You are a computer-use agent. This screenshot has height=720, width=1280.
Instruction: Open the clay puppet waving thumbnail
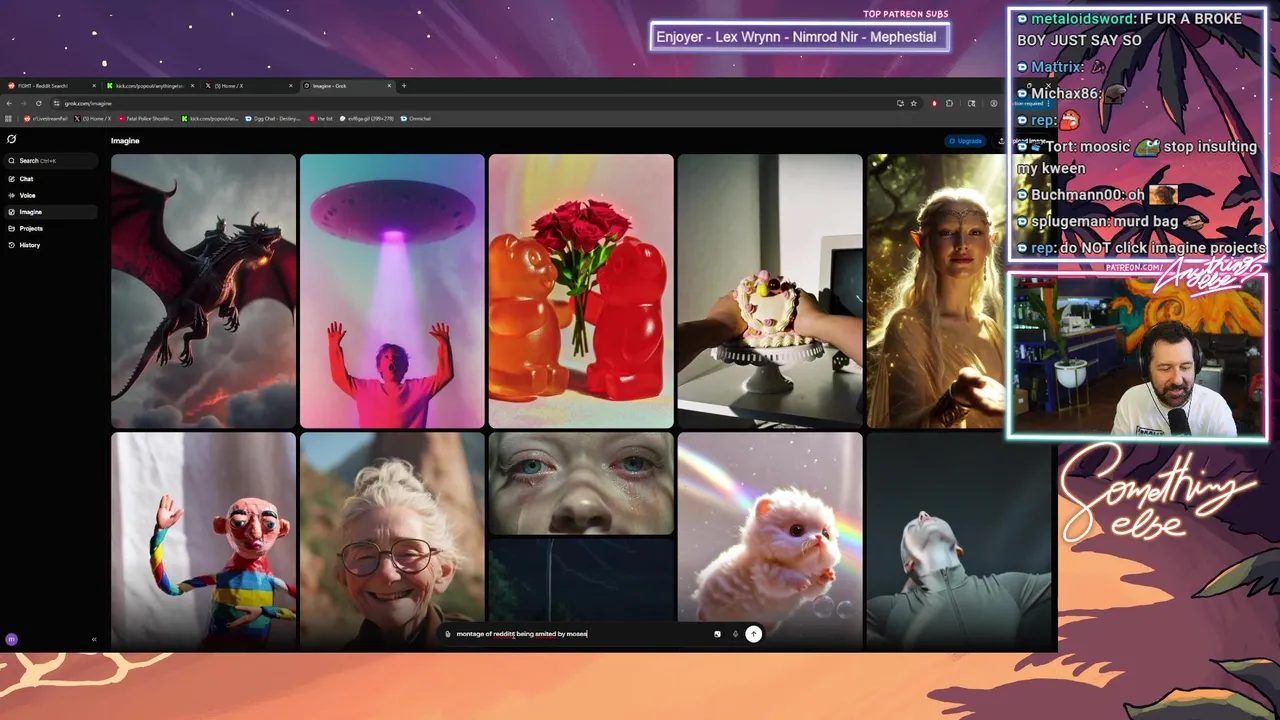tap(203, 540)
